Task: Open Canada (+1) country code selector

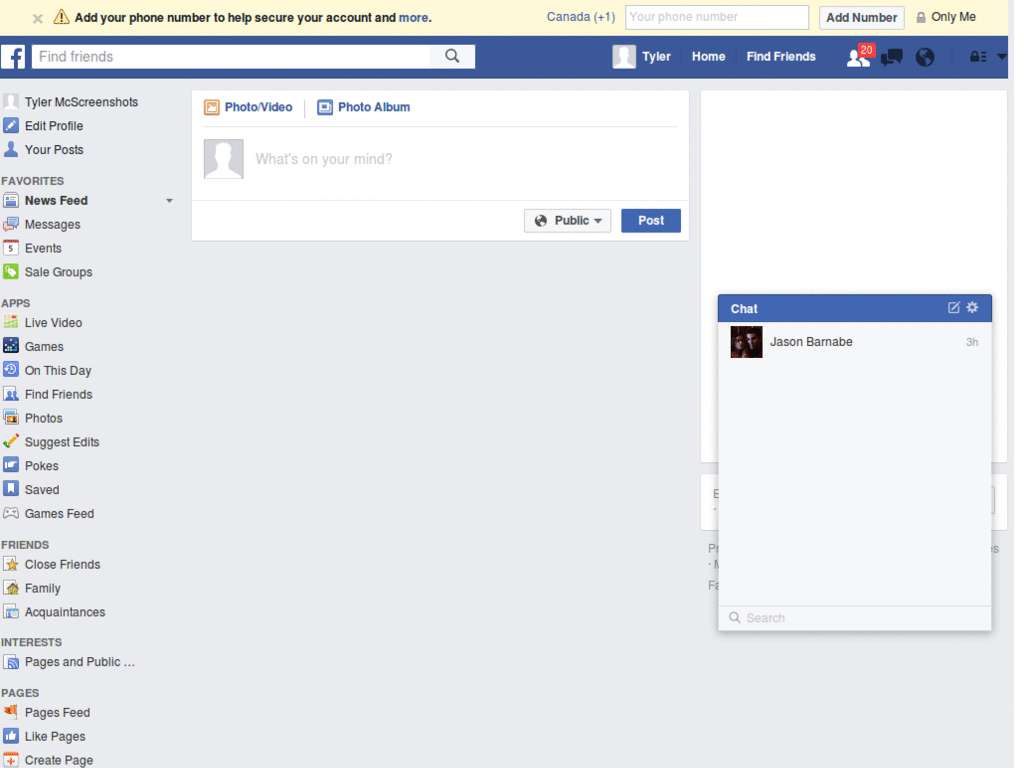Action: tap(581, 17)
